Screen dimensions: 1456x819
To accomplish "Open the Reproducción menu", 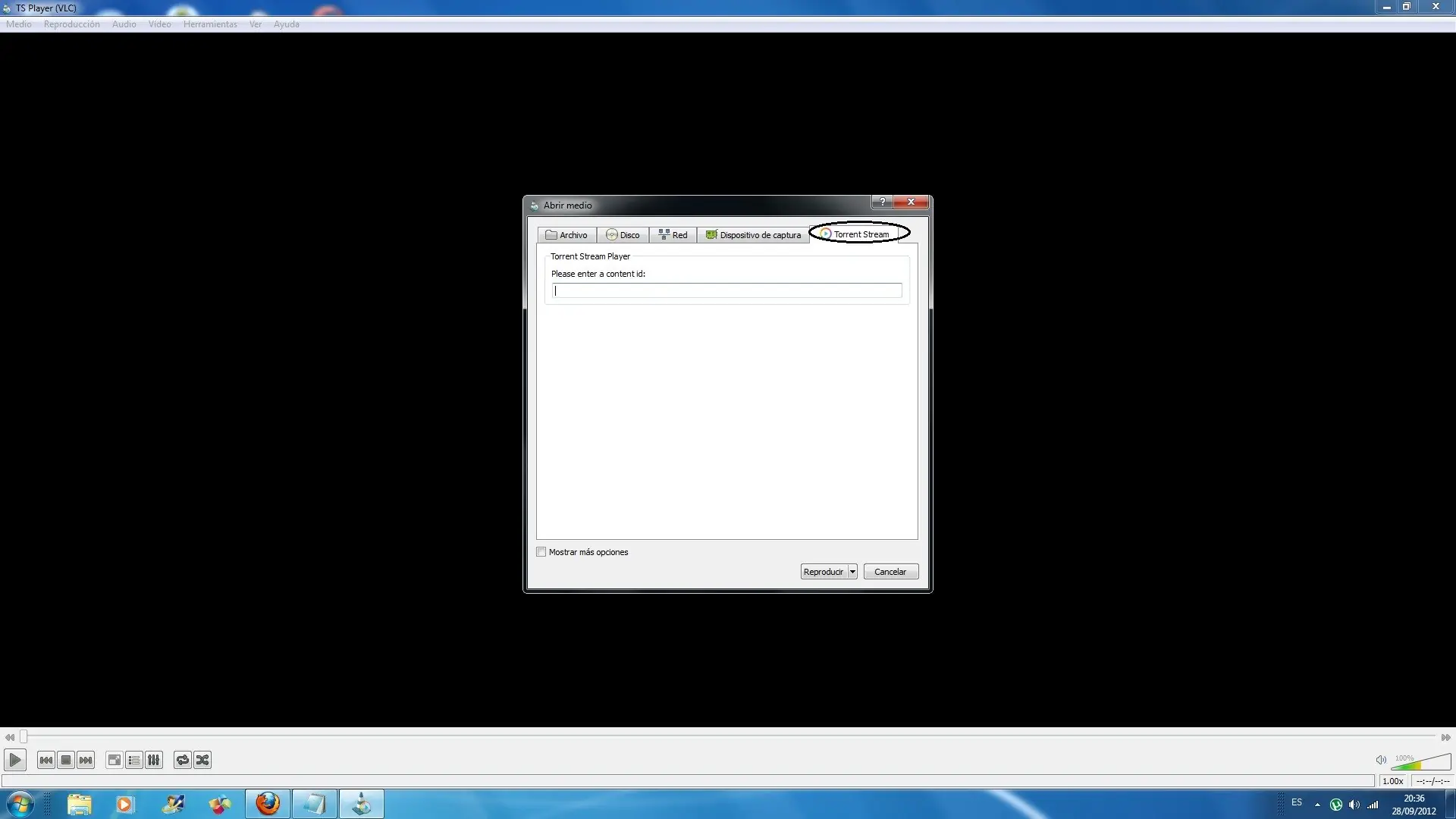I will pyautogui.click(x=72, y=24).
